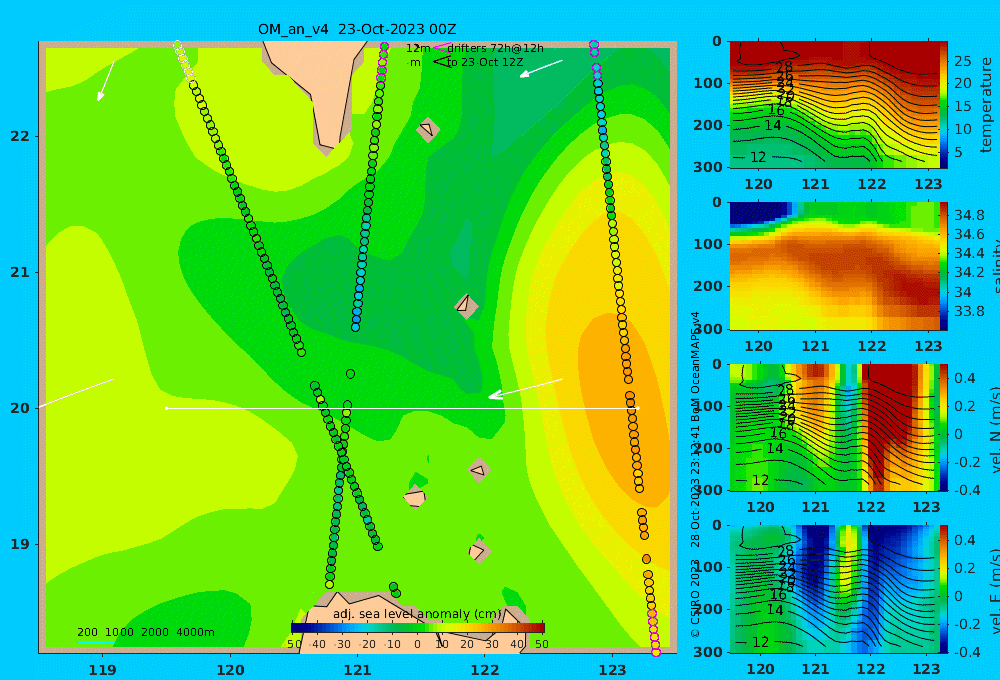Click the 'vel. E (m/s)' axis label
1000x680 pixels.
click(994, 591)
